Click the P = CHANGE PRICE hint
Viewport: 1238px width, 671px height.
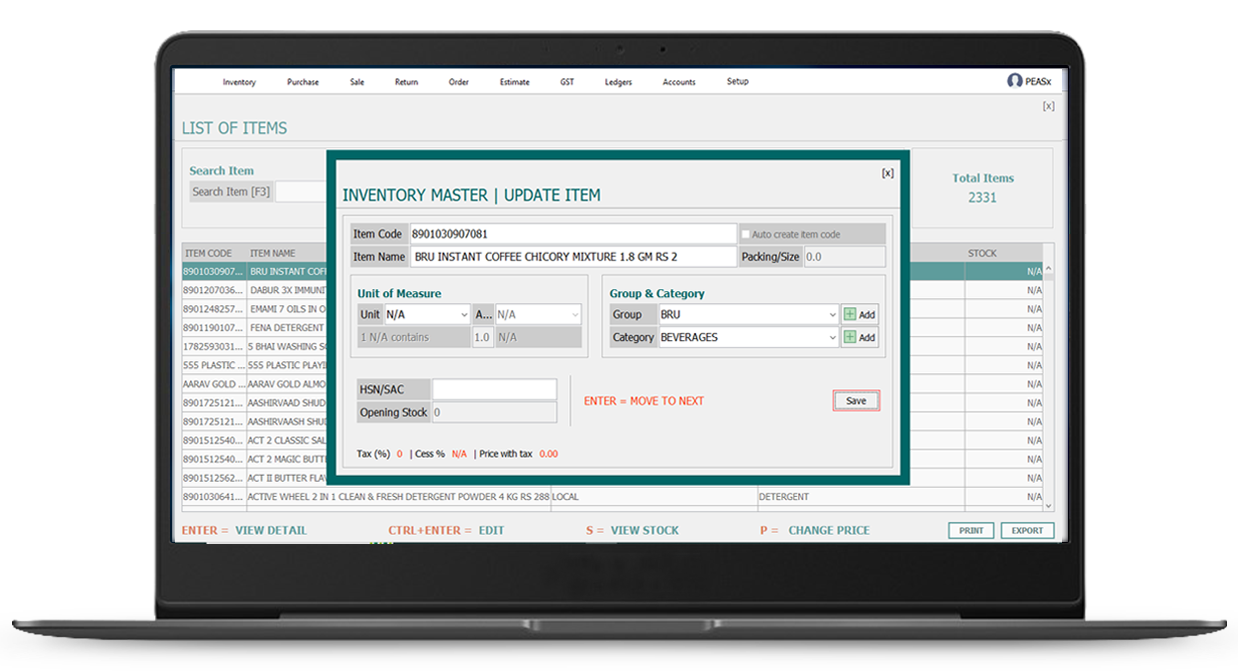[x=815, y=530]
